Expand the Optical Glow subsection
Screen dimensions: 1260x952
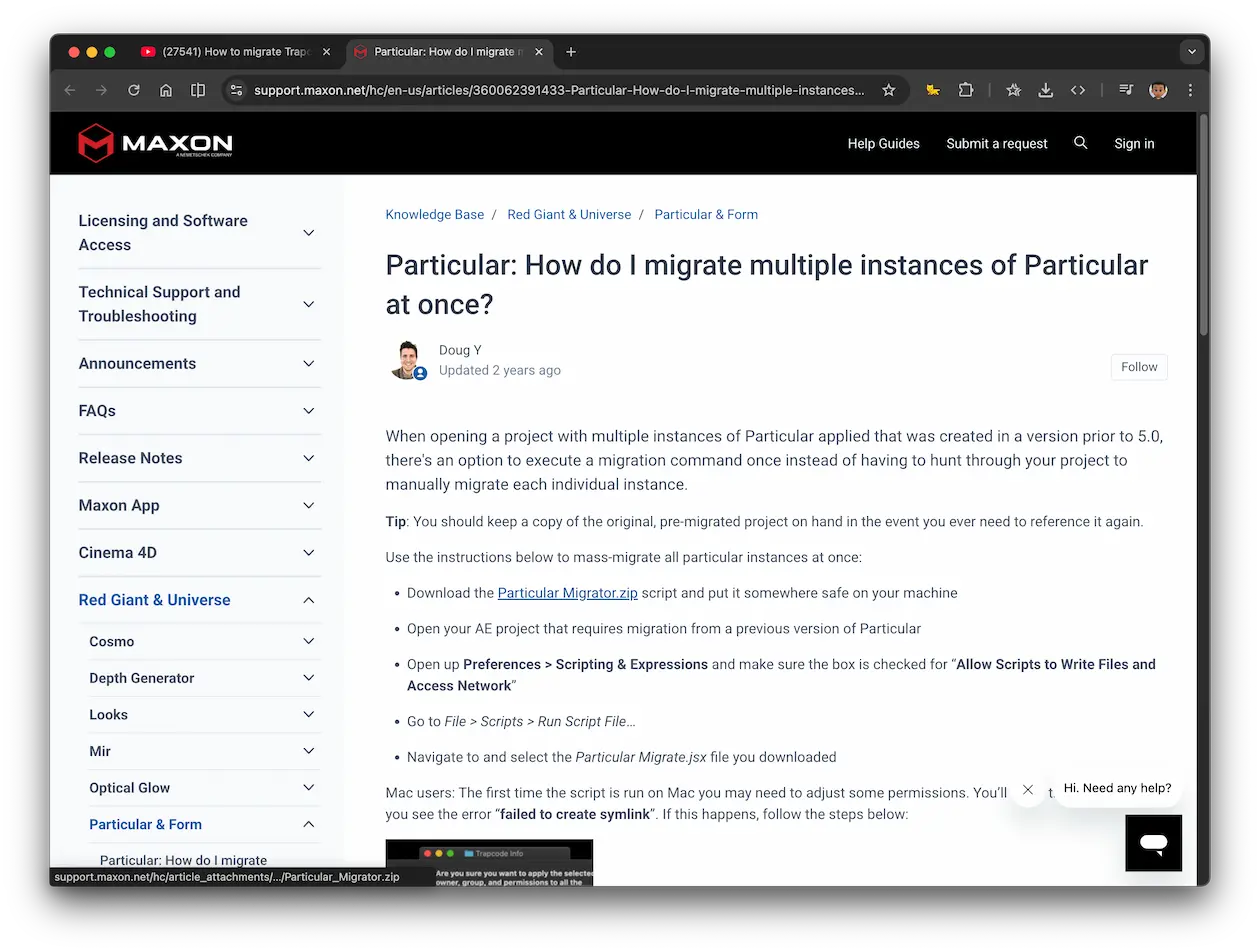point(308,788)
